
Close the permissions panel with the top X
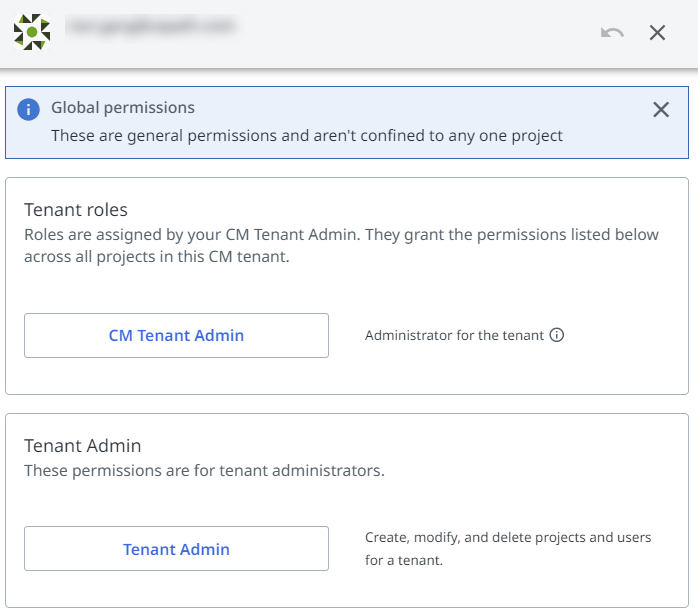pos(657,33)
